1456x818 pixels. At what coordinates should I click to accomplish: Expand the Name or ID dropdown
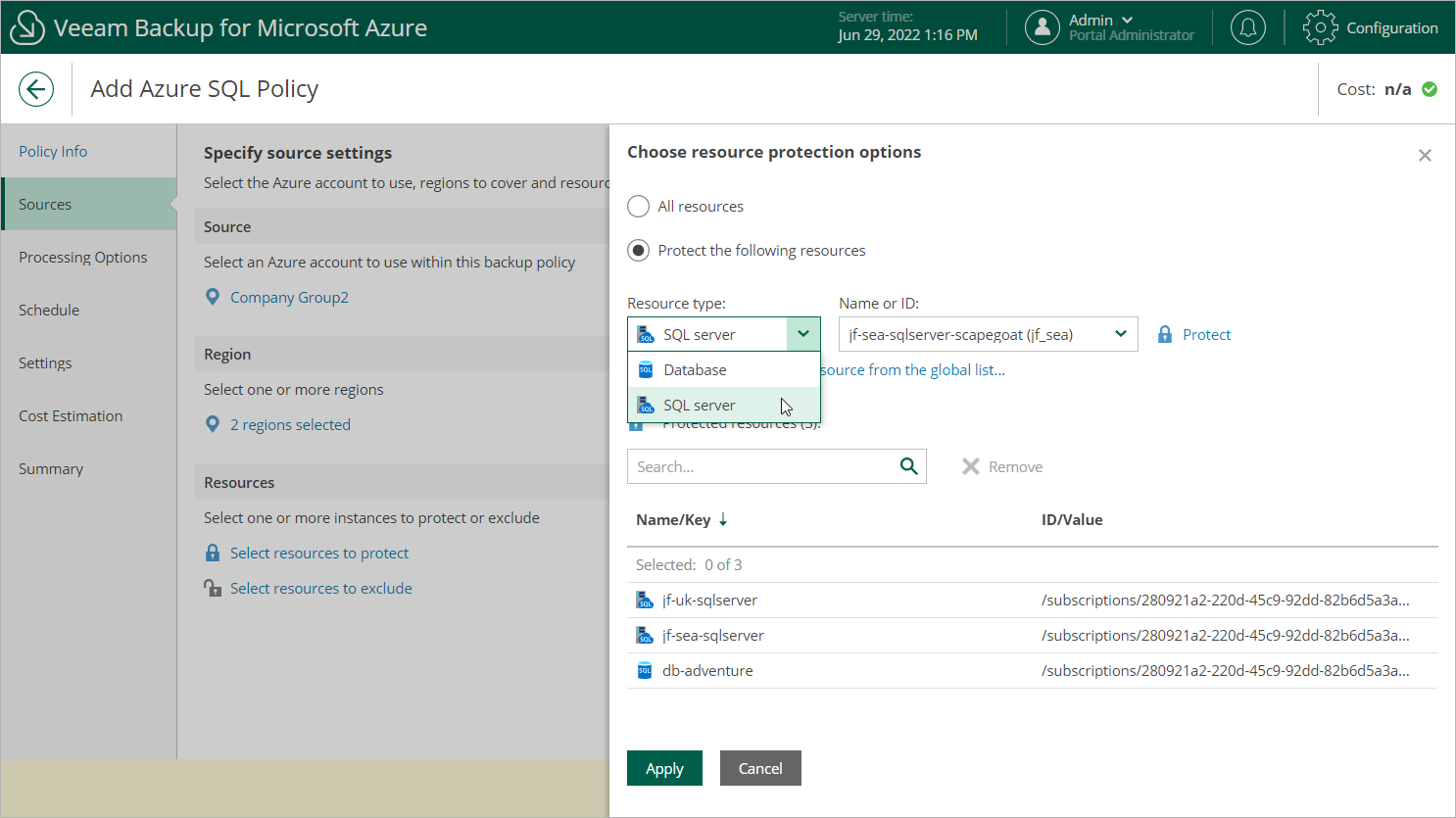[x=1120, y=334]
